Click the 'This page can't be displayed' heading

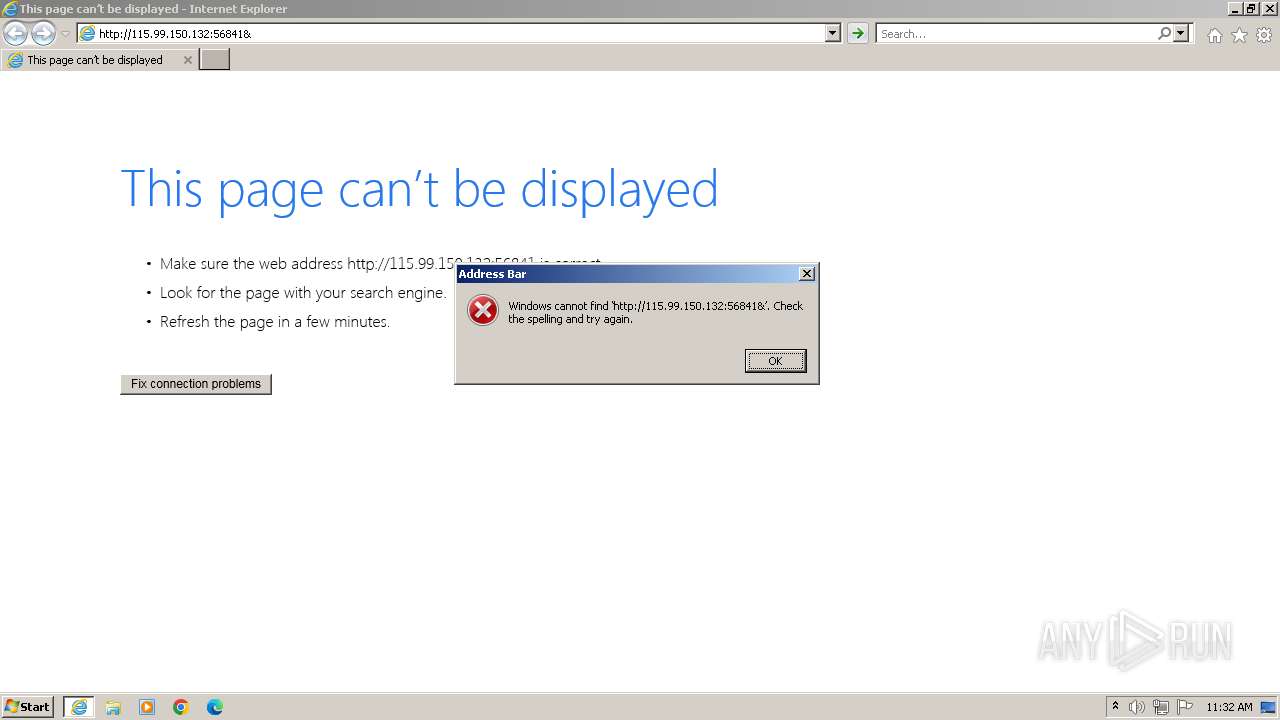[419, 189]
